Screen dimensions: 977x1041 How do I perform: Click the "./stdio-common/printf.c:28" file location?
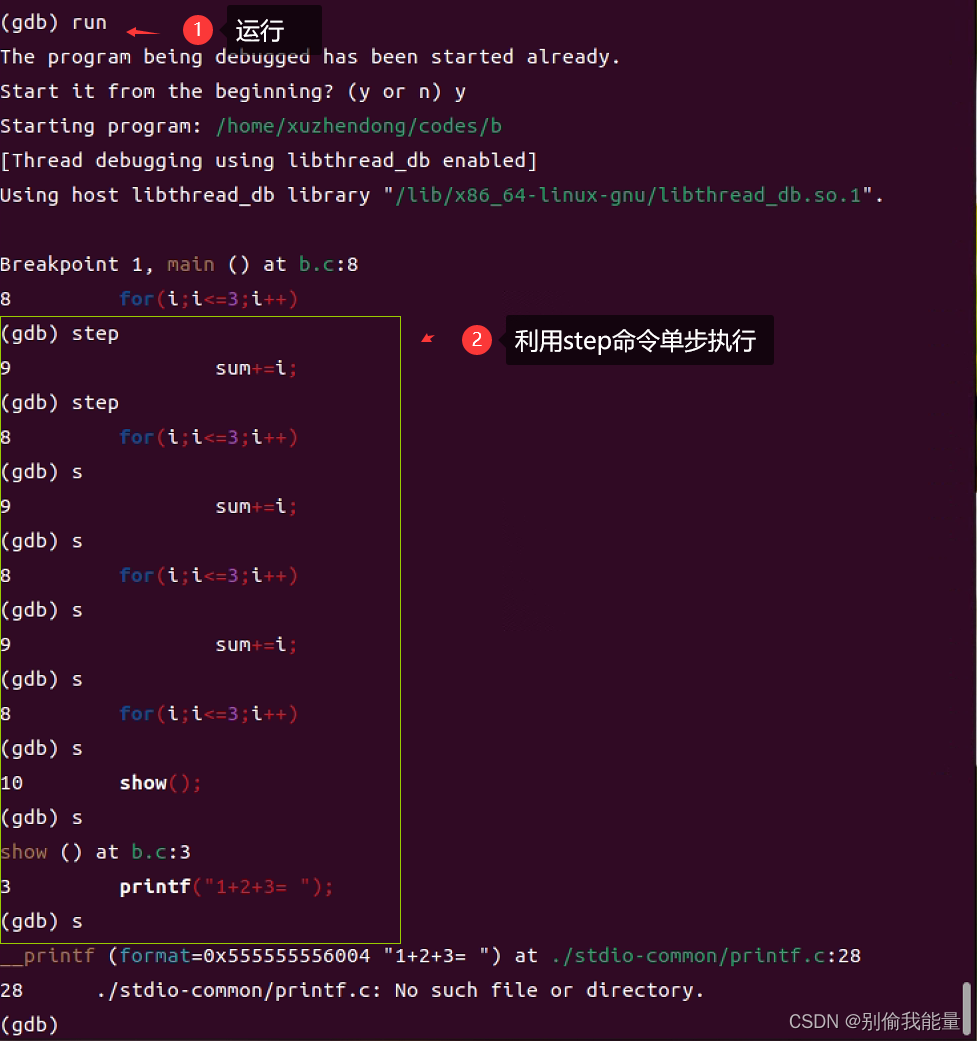[706, 955]
